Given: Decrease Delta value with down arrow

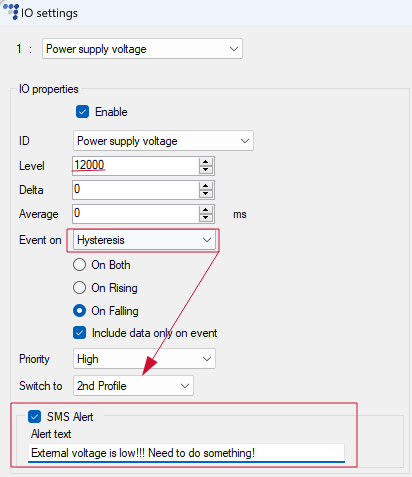Looking at the screenshot, I should tap(206, 194).
